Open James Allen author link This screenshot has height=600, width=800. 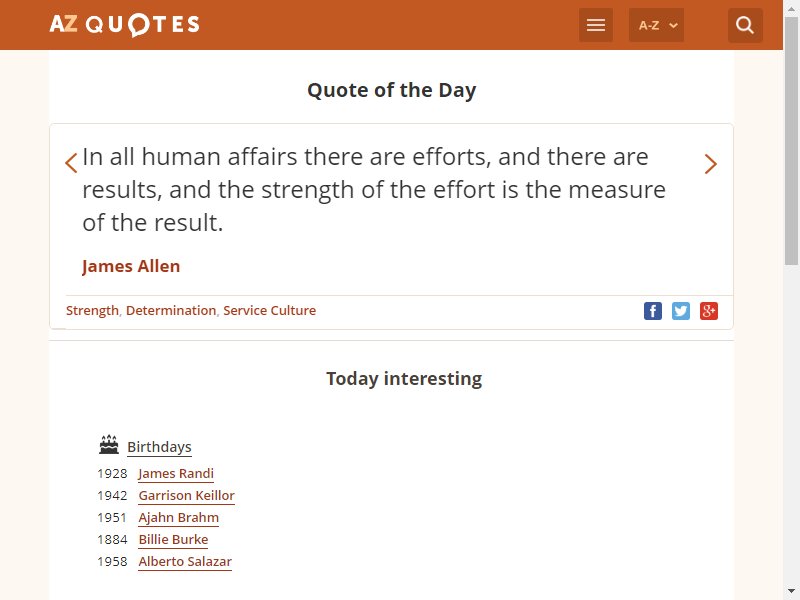point(131,266)
